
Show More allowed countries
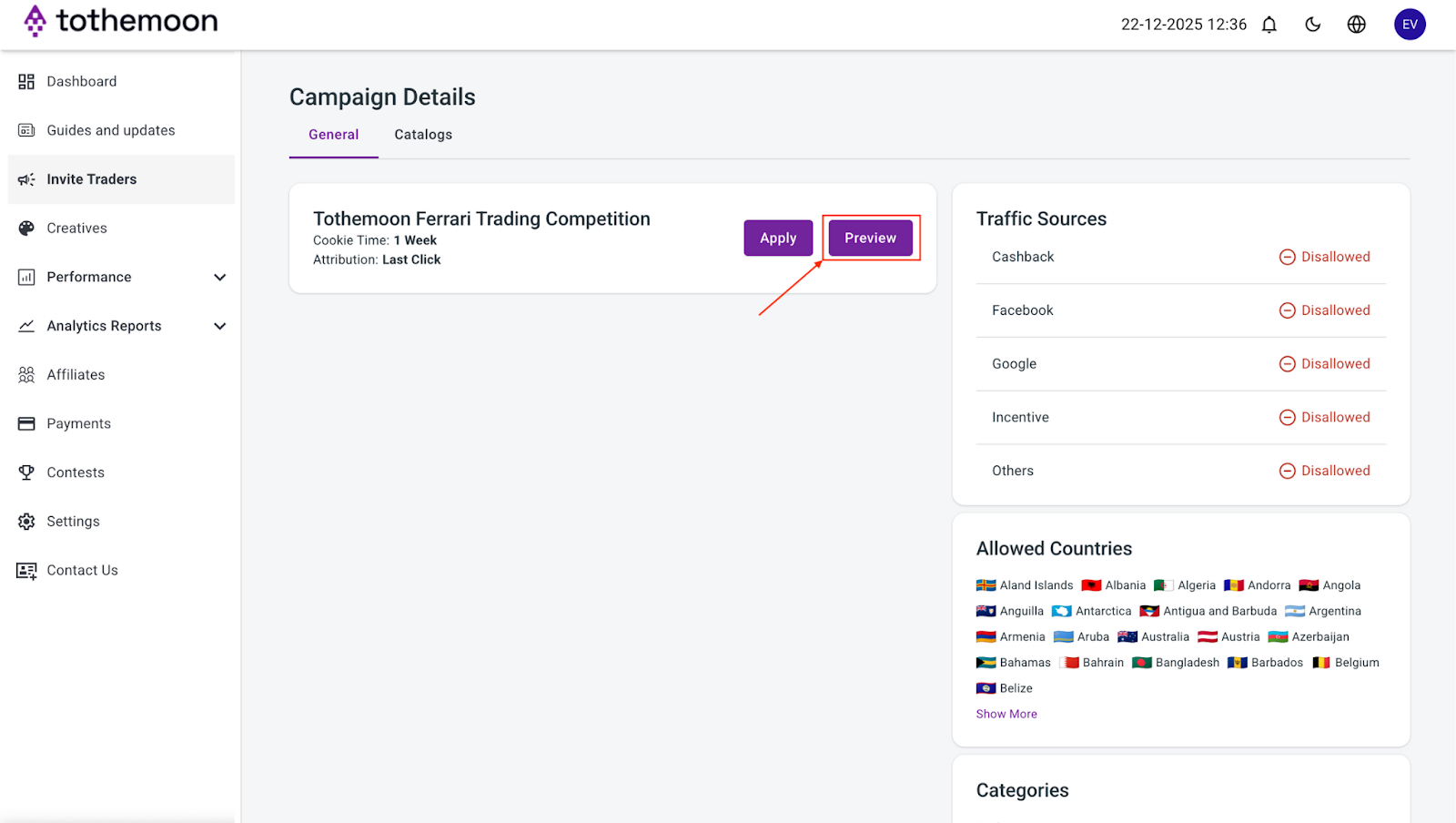(x=1006, y=714)
